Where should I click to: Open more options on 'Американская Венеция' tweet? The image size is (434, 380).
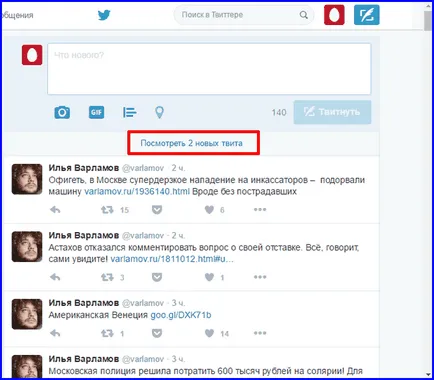pyautogui.click(x=260, y=333)
